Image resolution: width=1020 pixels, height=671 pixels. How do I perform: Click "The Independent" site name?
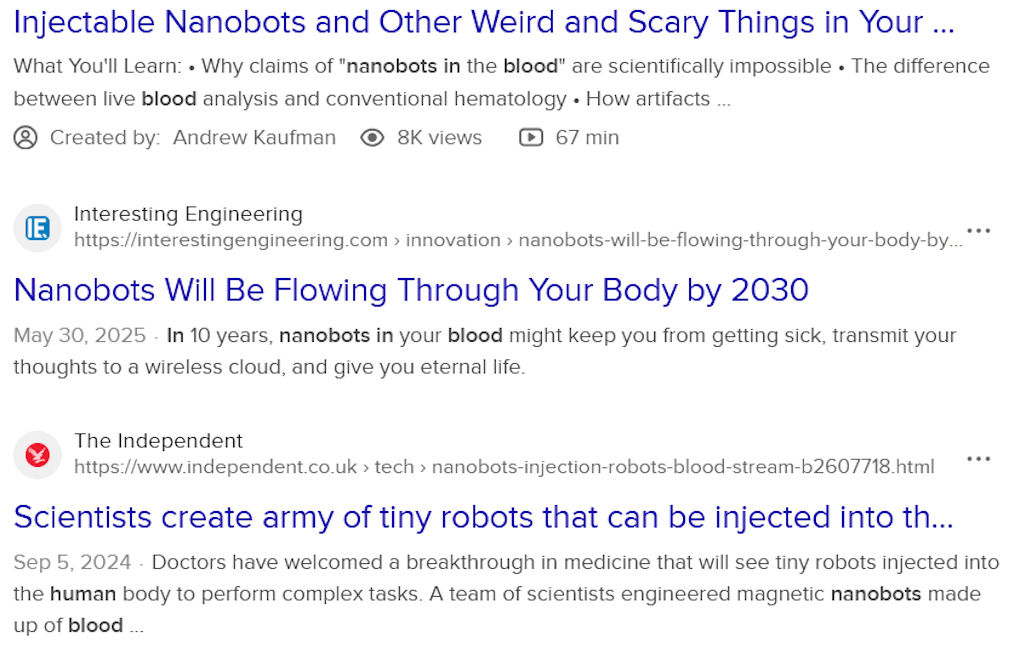[158, 441]
